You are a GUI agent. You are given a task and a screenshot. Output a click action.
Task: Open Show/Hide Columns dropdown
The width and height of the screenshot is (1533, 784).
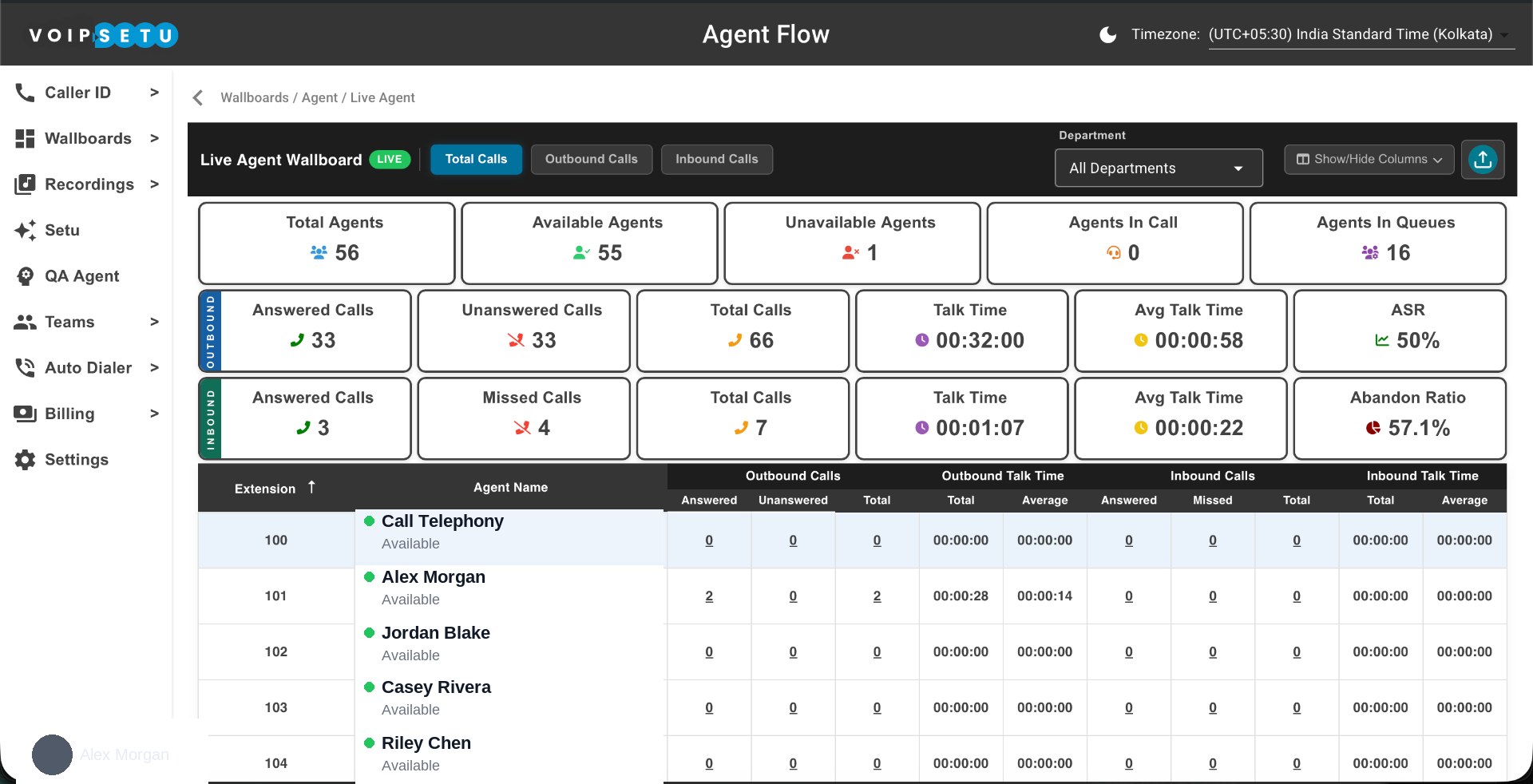click(1369, 159)
